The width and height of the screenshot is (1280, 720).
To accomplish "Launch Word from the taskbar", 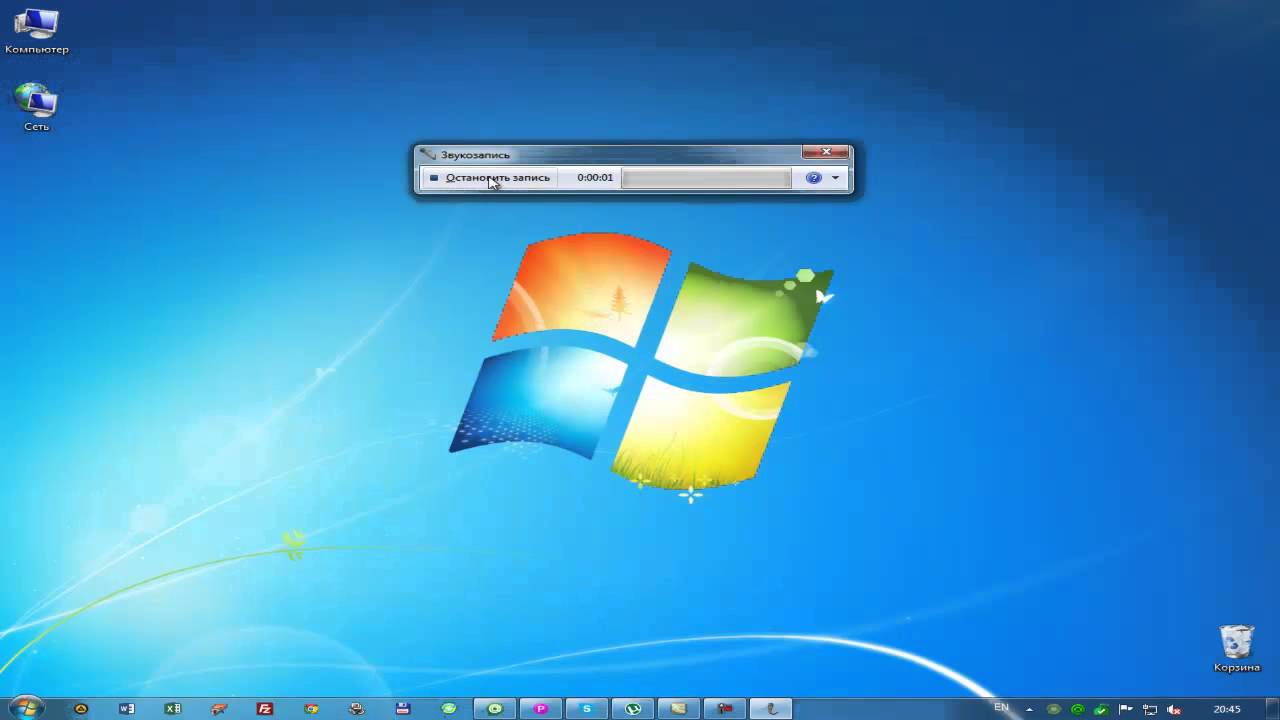I will [126, 709].
